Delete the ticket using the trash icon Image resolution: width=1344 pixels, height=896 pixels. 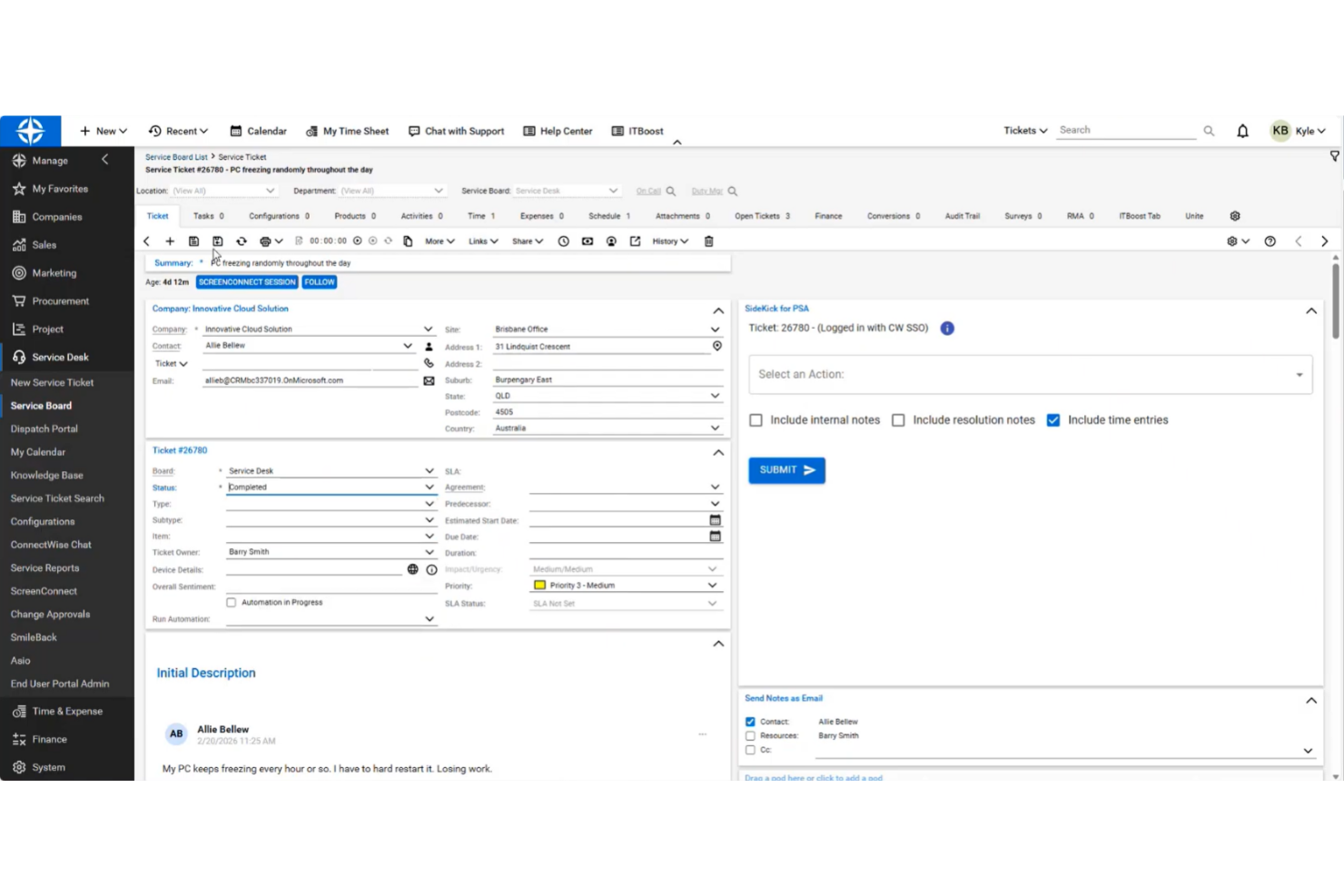coord(708,241)
